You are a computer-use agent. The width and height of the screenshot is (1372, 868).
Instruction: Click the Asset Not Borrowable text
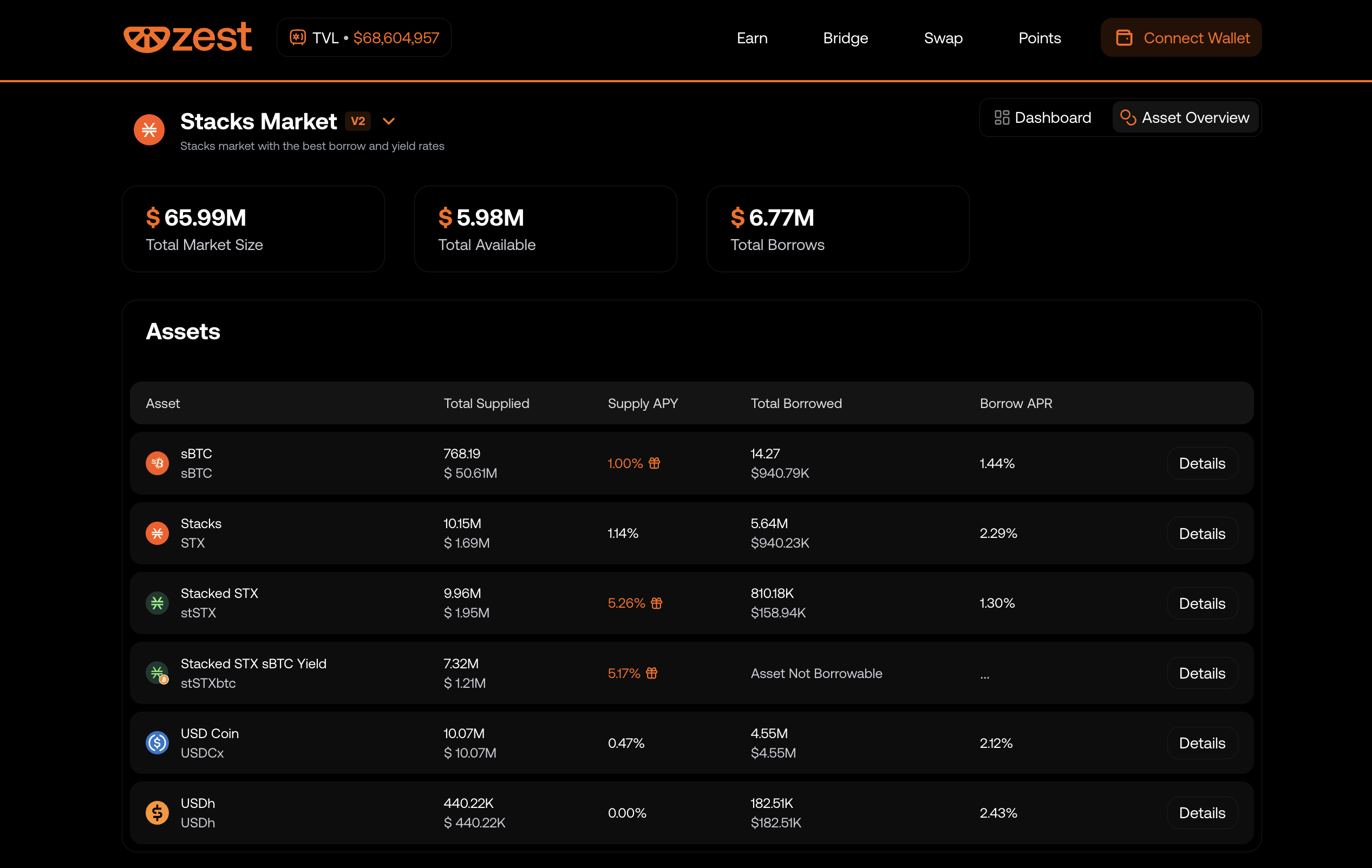tap(816, 673)
